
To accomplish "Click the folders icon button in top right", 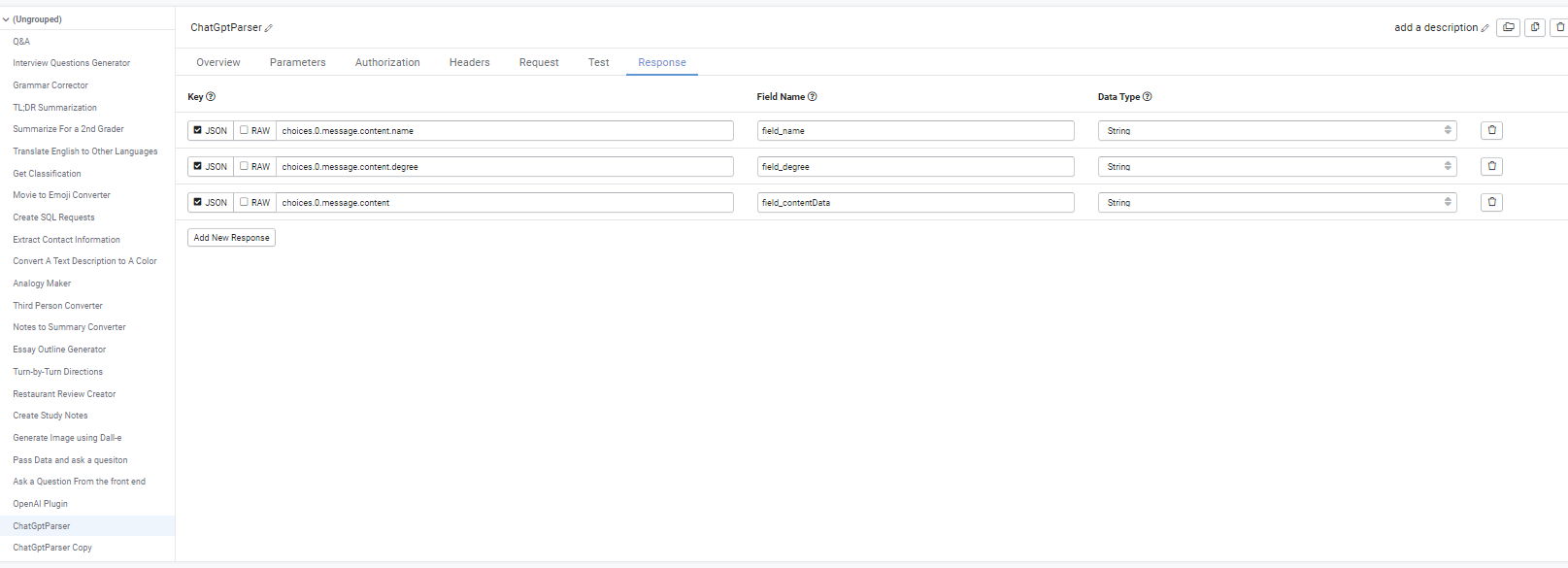I will (x=1508, y=27).
